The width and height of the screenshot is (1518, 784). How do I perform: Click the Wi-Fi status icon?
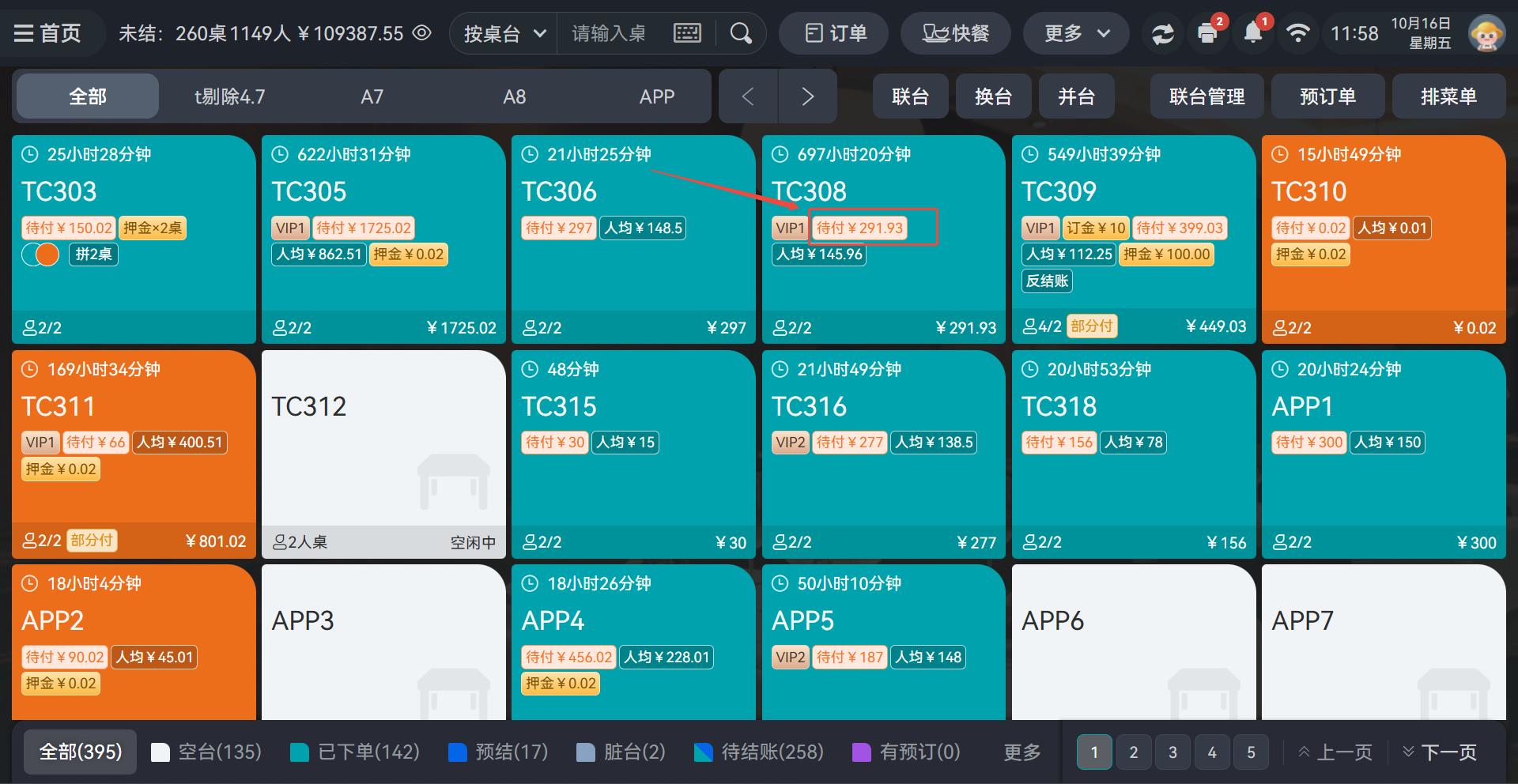[1297, 33]
